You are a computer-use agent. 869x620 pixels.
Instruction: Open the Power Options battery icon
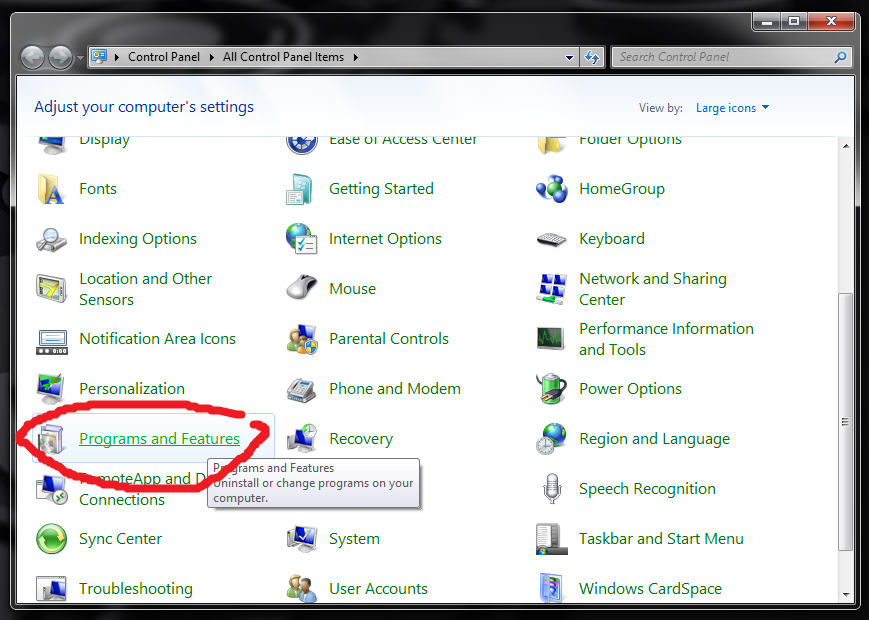[x=551, y=389]
